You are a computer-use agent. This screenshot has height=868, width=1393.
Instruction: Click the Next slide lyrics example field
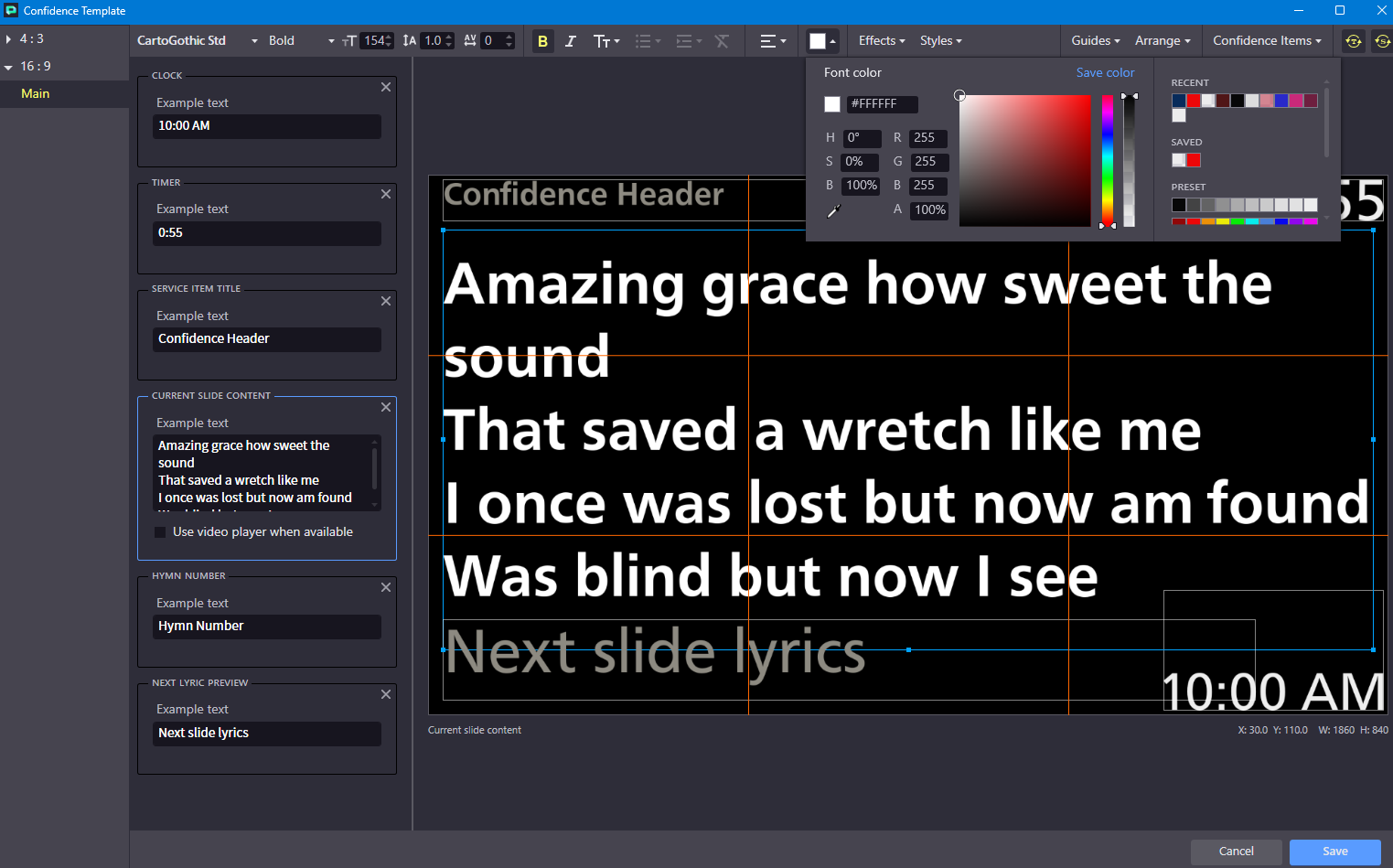267,734
